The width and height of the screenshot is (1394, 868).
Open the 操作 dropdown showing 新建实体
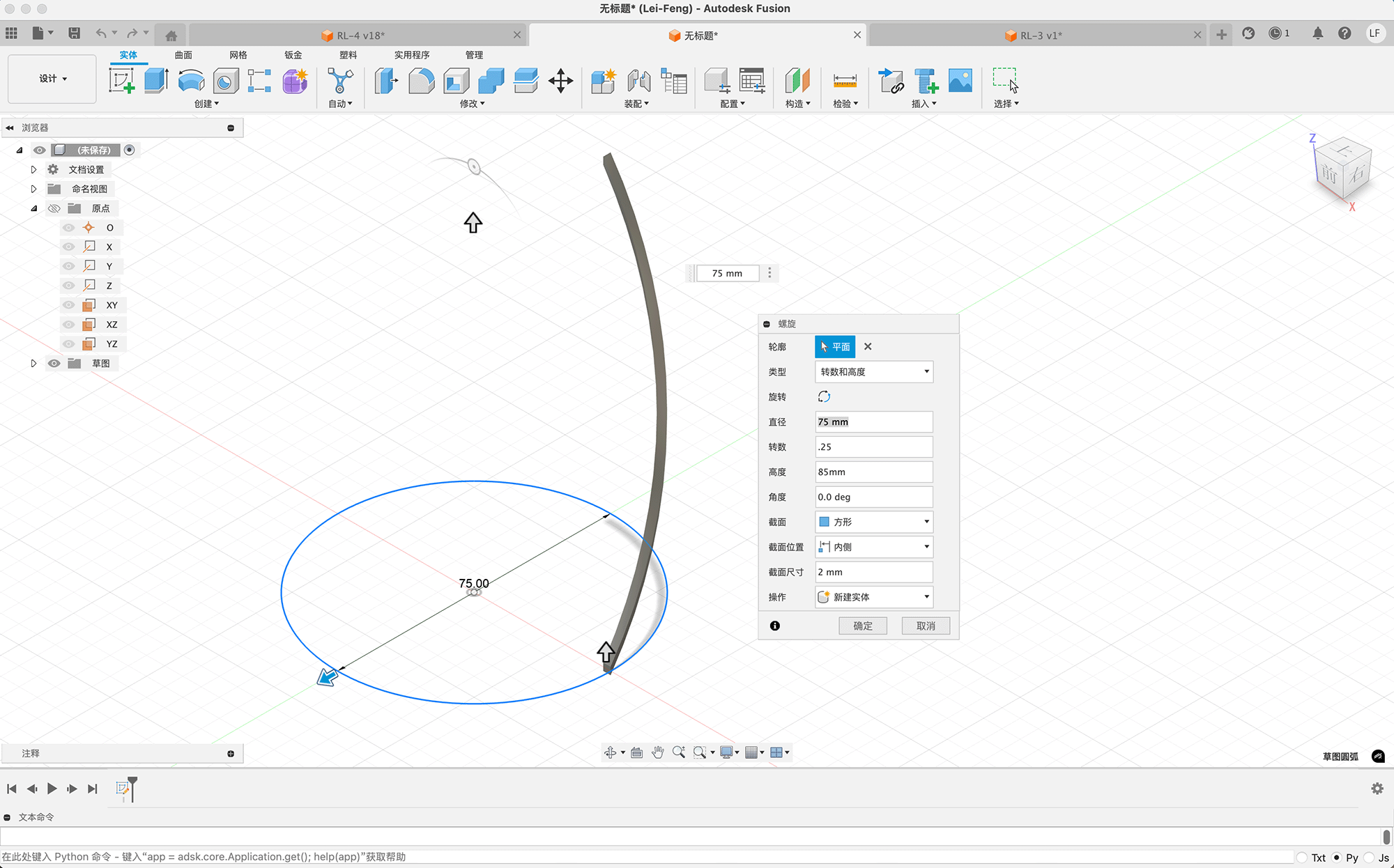tap(874, 597)
